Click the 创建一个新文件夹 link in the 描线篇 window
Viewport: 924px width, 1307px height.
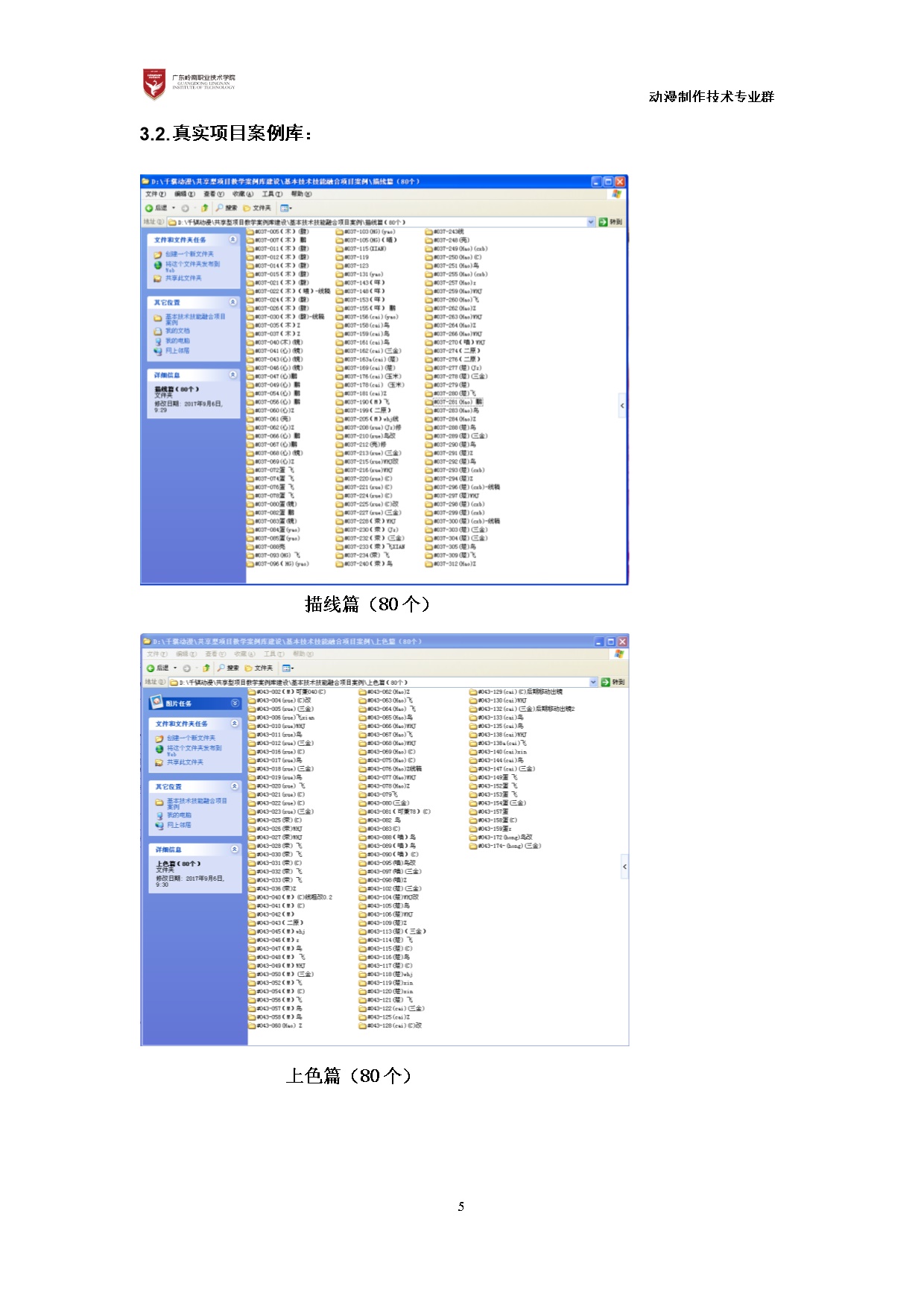click(x=189, y=254)
